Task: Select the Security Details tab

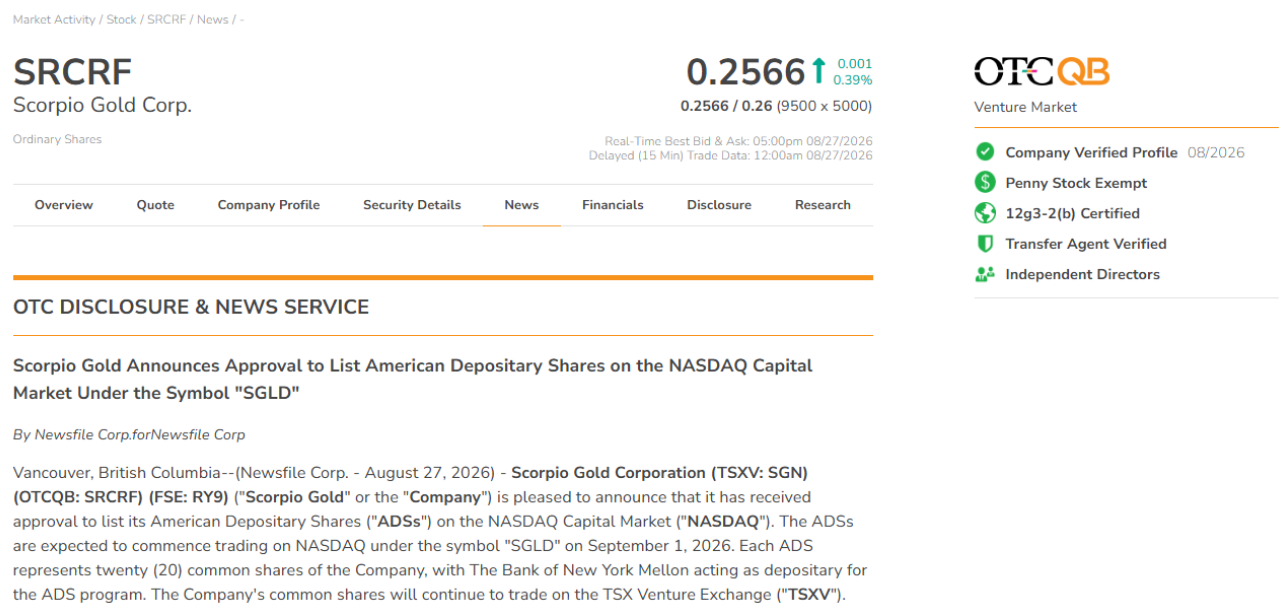Action: pos(412,205)
